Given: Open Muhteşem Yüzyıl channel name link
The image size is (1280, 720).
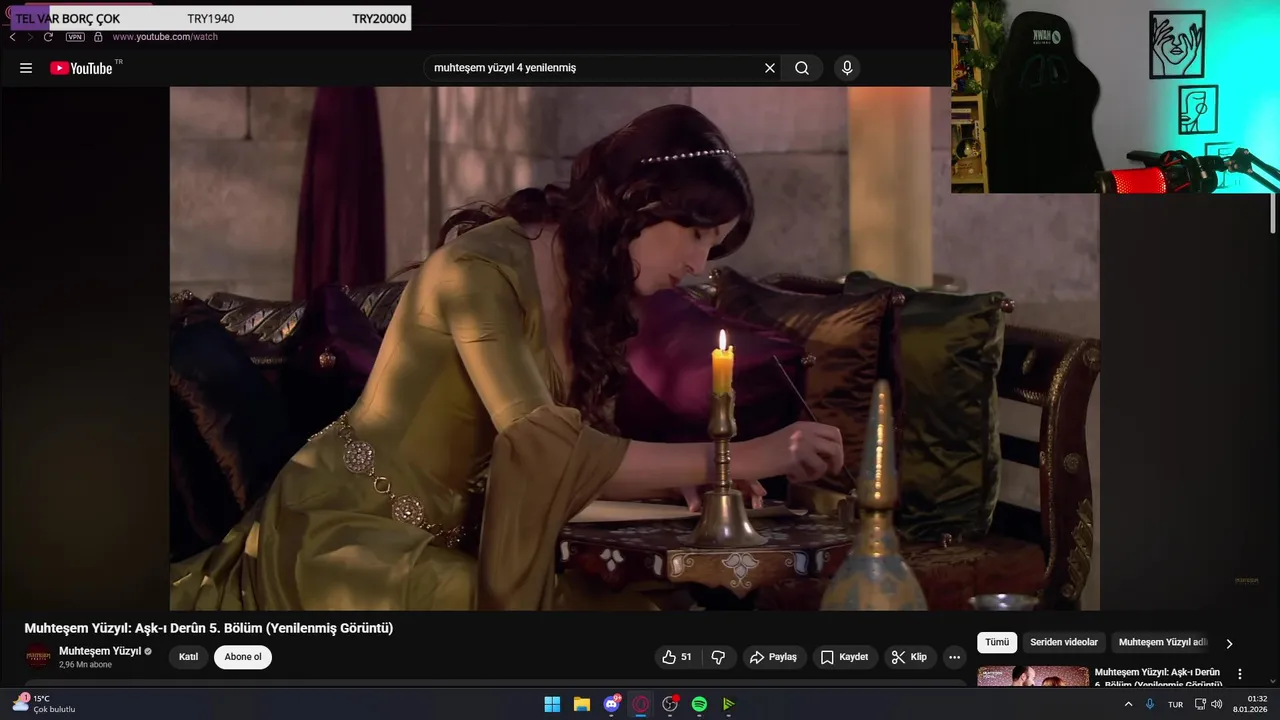Looking at the screenshot, I should point(100,651).
